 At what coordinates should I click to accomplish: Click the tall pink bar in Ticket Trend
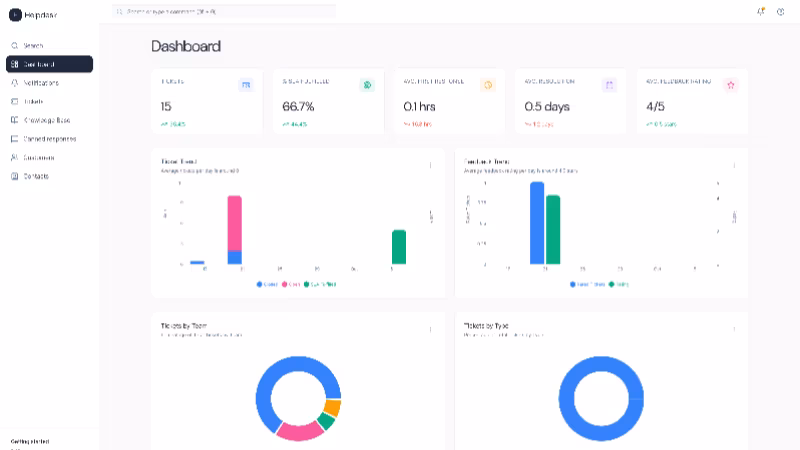tap(235, 223)
